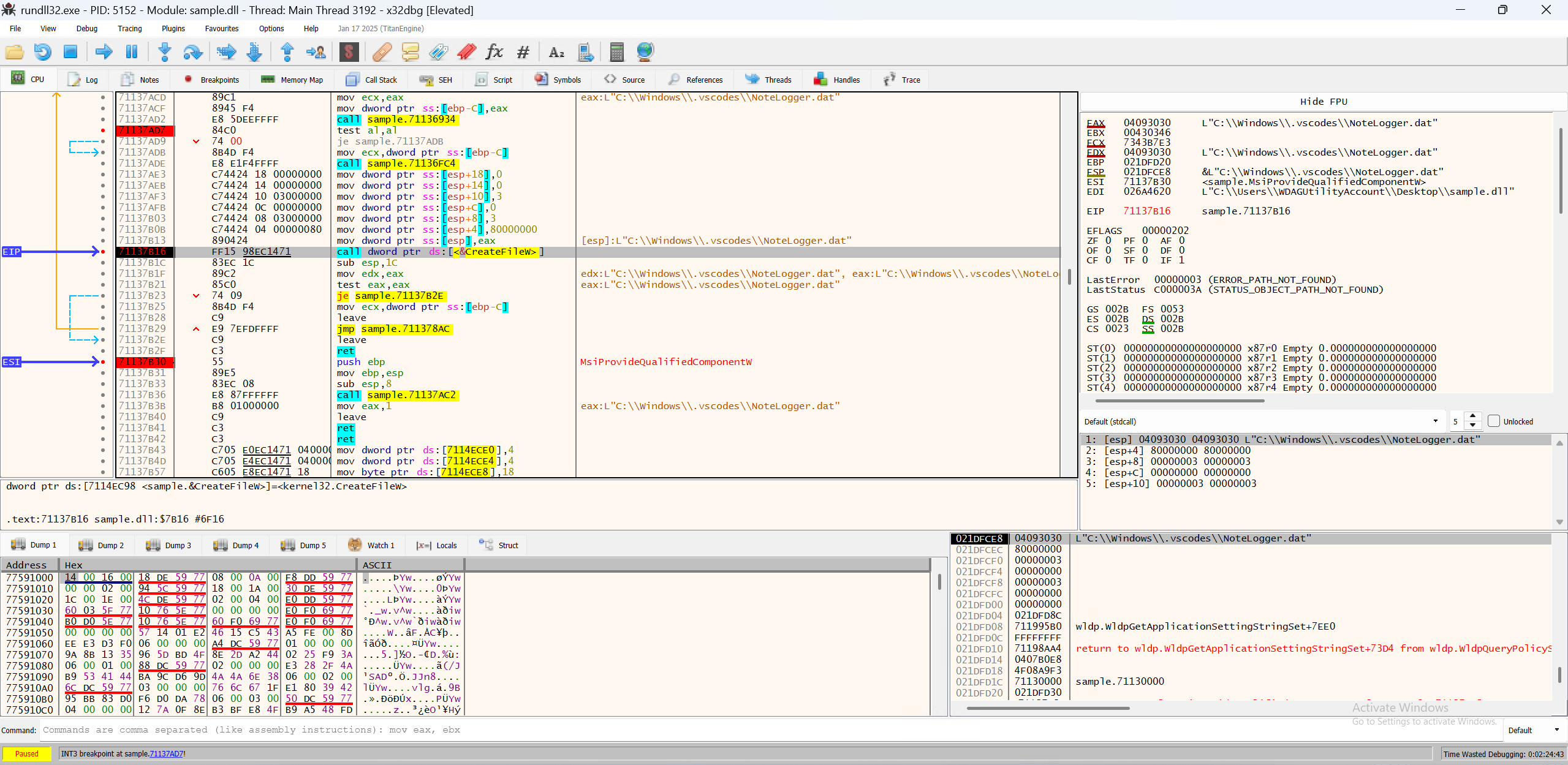This screenshot has width=1568, height=765.
Task: Click the Run arrow toolbar icon
Action: coord(104,52)
